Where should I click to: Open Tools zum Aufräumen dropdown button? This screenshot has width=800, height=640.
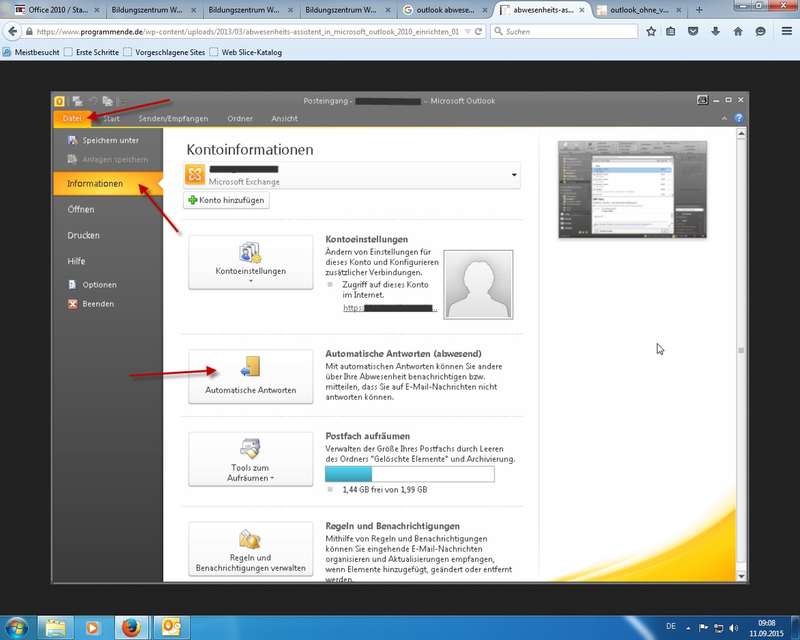tap(251, 459)
